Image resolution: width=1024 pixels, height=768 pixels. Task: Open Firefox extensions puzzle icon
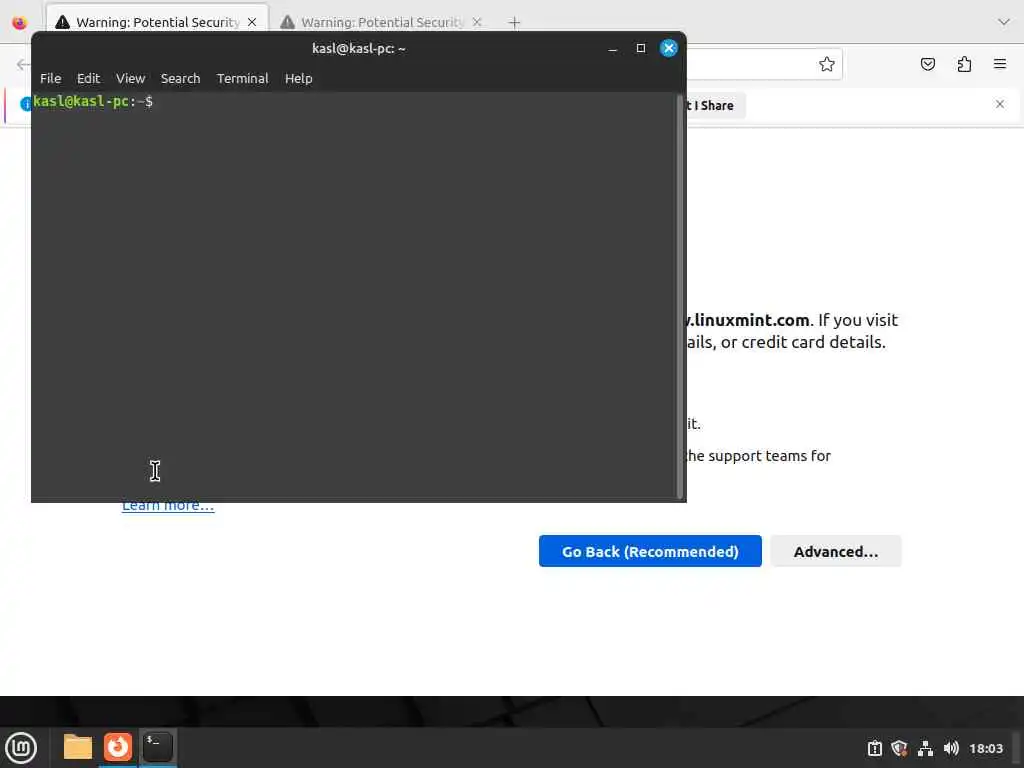tap(964, 64)
